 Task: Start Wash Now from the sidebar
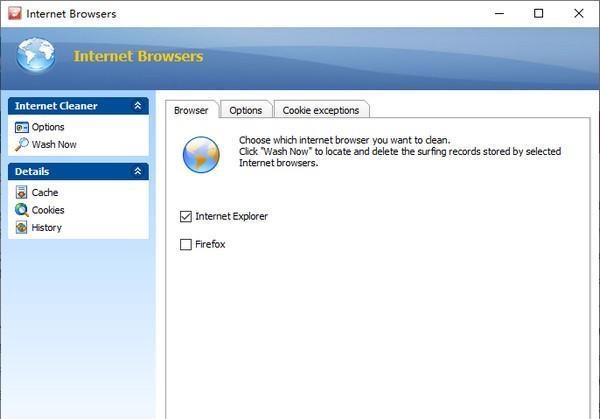tap(54, 145)
